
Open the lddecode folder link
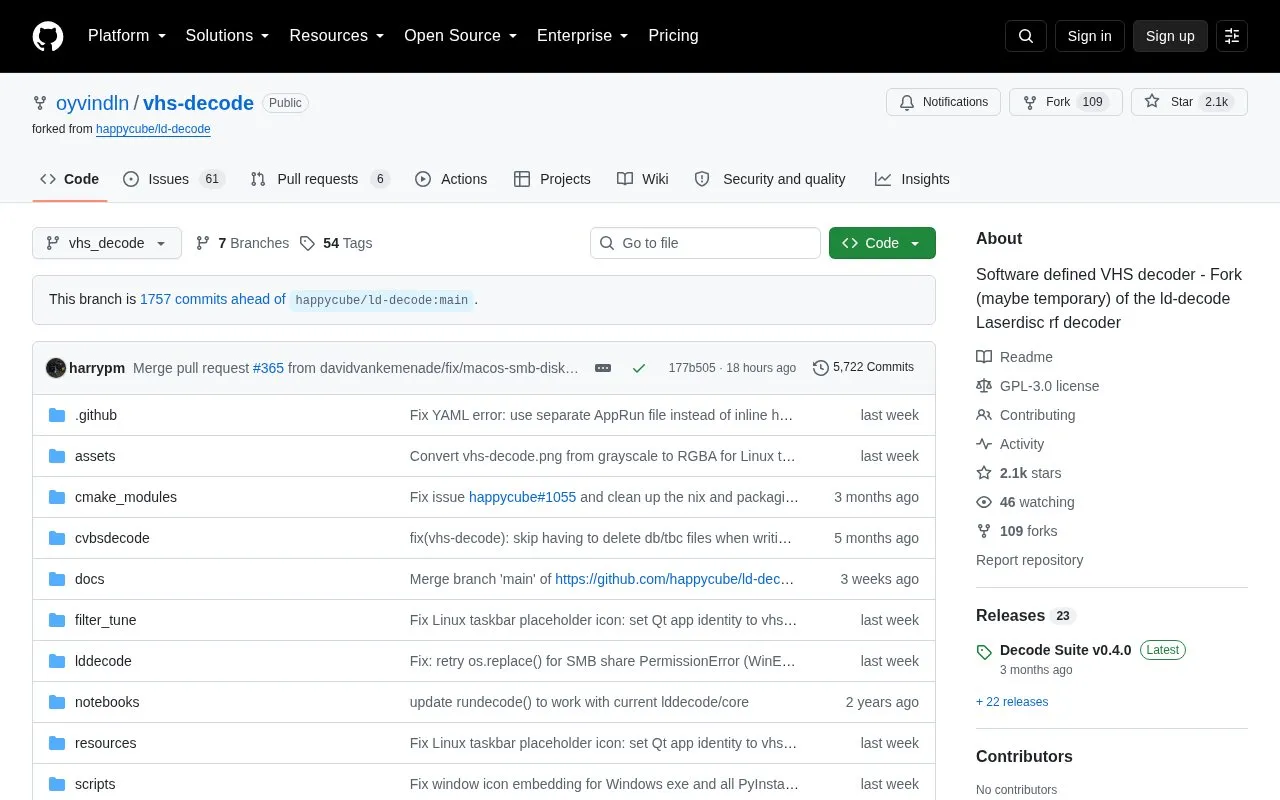click(103, 661)
